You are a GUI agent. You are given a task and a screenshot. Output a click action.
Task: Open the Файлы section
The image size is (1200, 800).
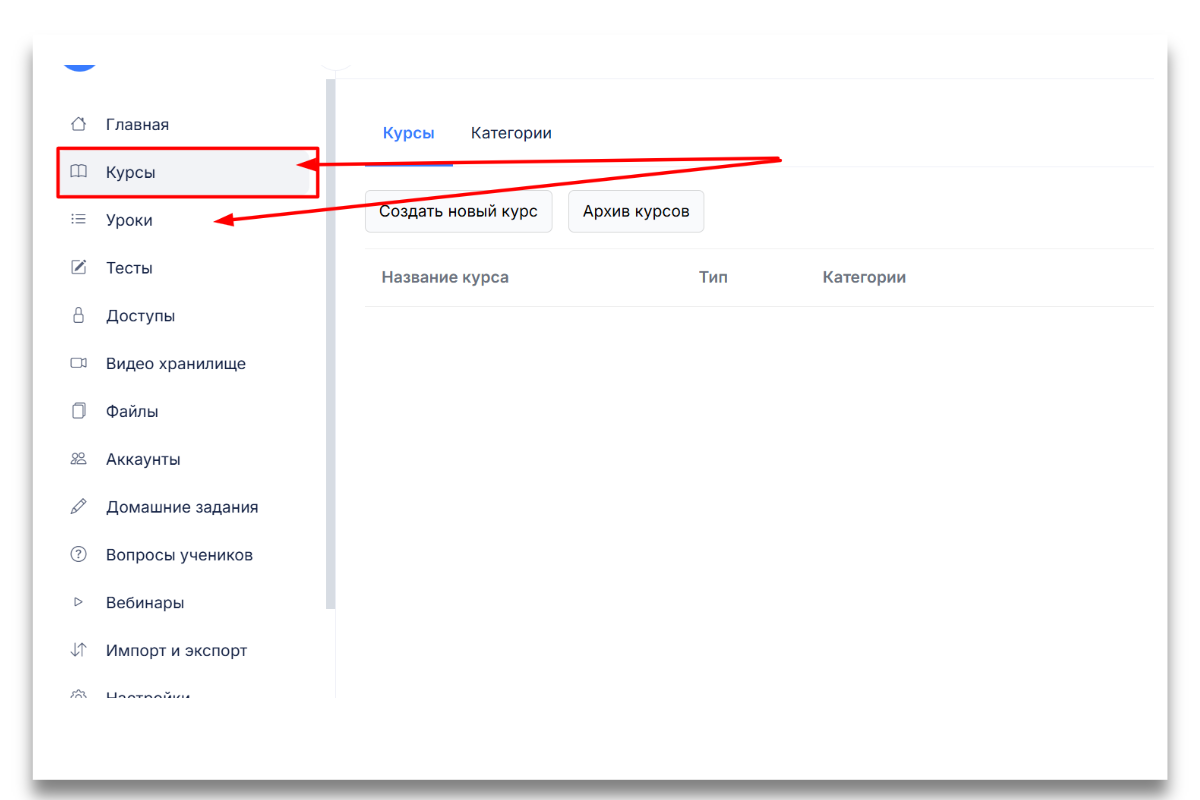[x=132, y=411]
